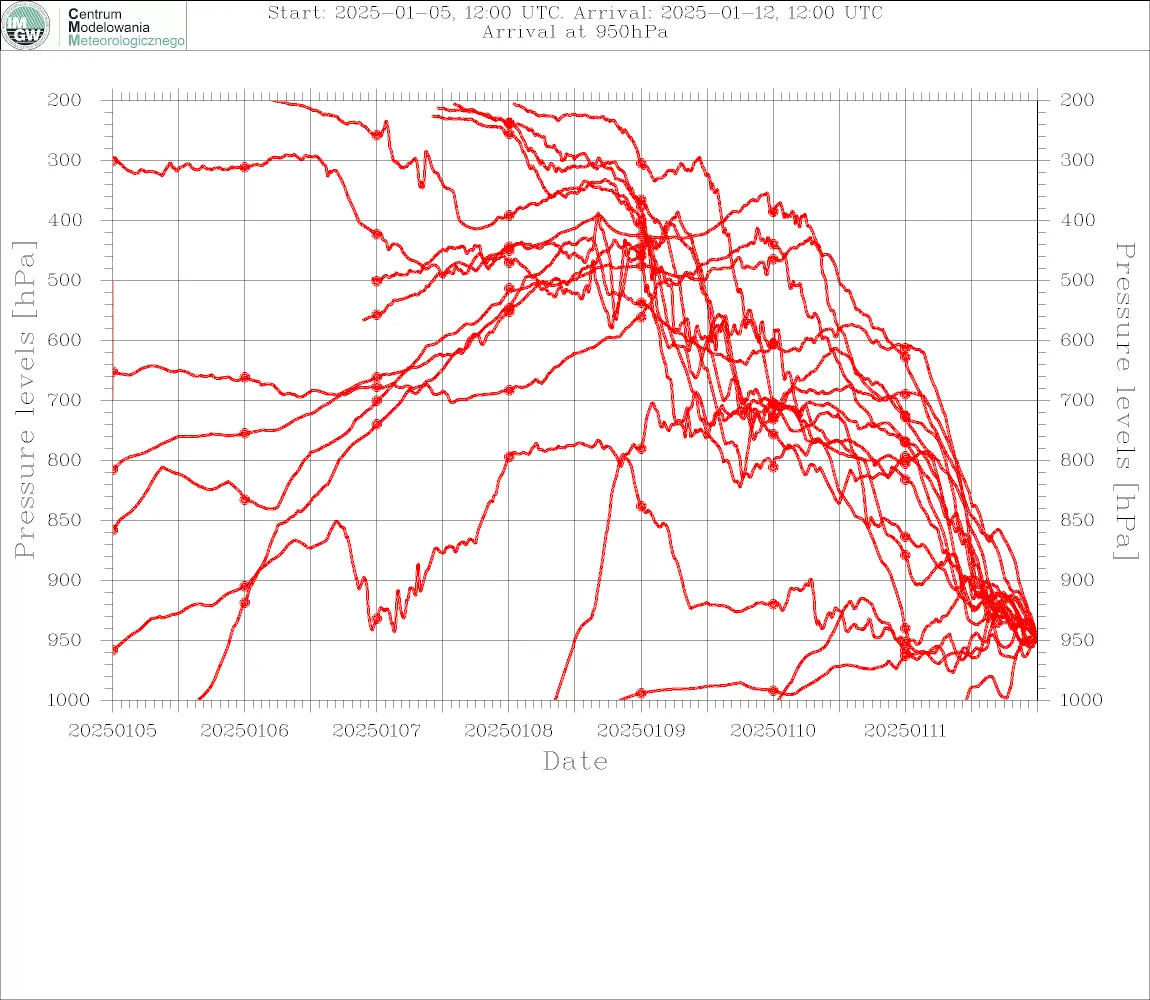The width and height of the screenshot is (1150, 1000).
Task: Click the right axis label 850
Action: pos(1077,520)
